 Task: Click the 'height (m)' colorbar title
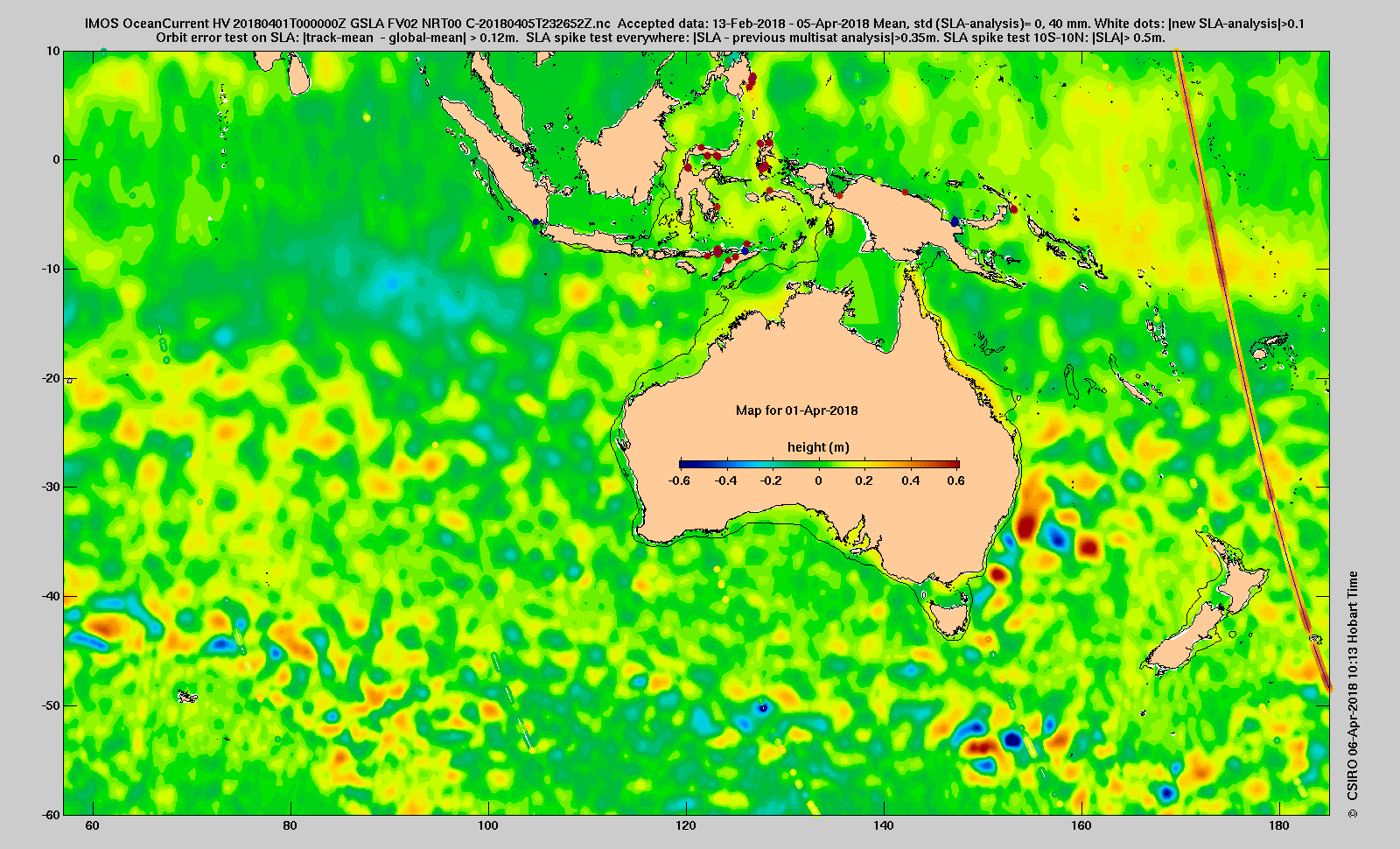[x=818, y=447]
